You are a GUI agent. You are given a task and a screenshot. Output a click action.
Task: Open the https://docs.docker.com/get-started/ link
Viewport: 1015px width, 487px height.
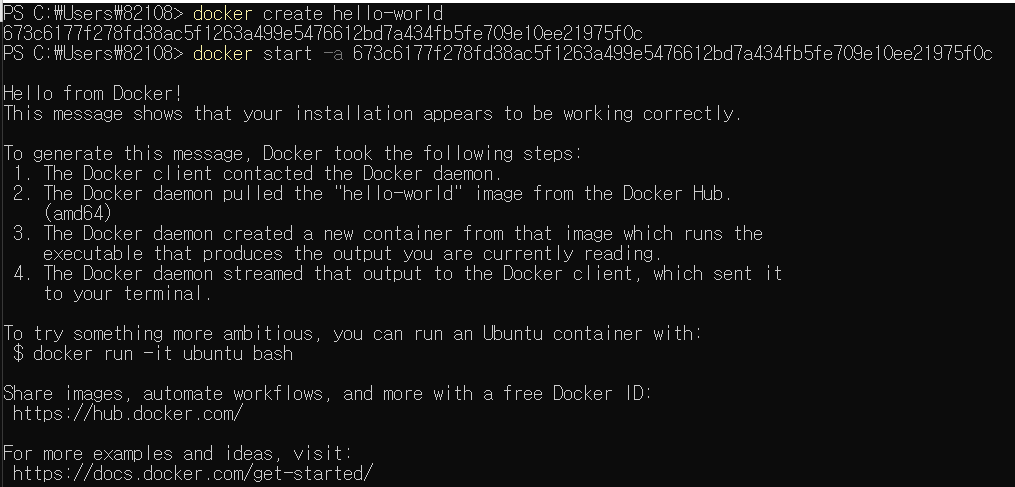(193, 473)
